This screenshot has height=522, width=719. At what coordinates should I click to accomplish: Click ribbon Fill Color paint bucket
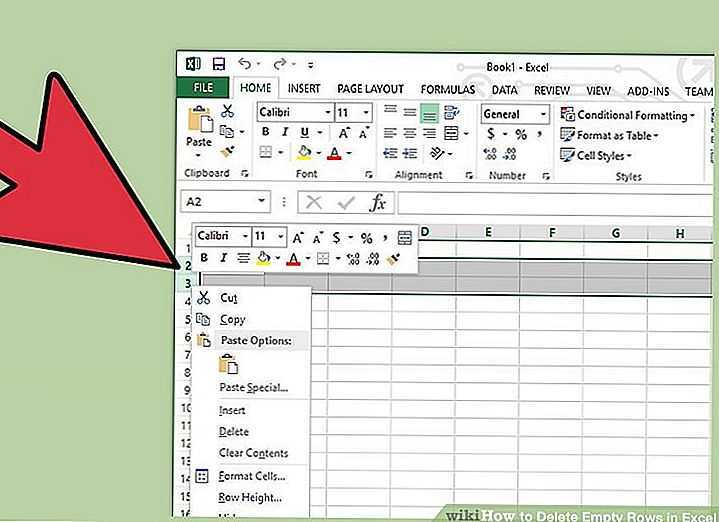(x=304, y=152)
